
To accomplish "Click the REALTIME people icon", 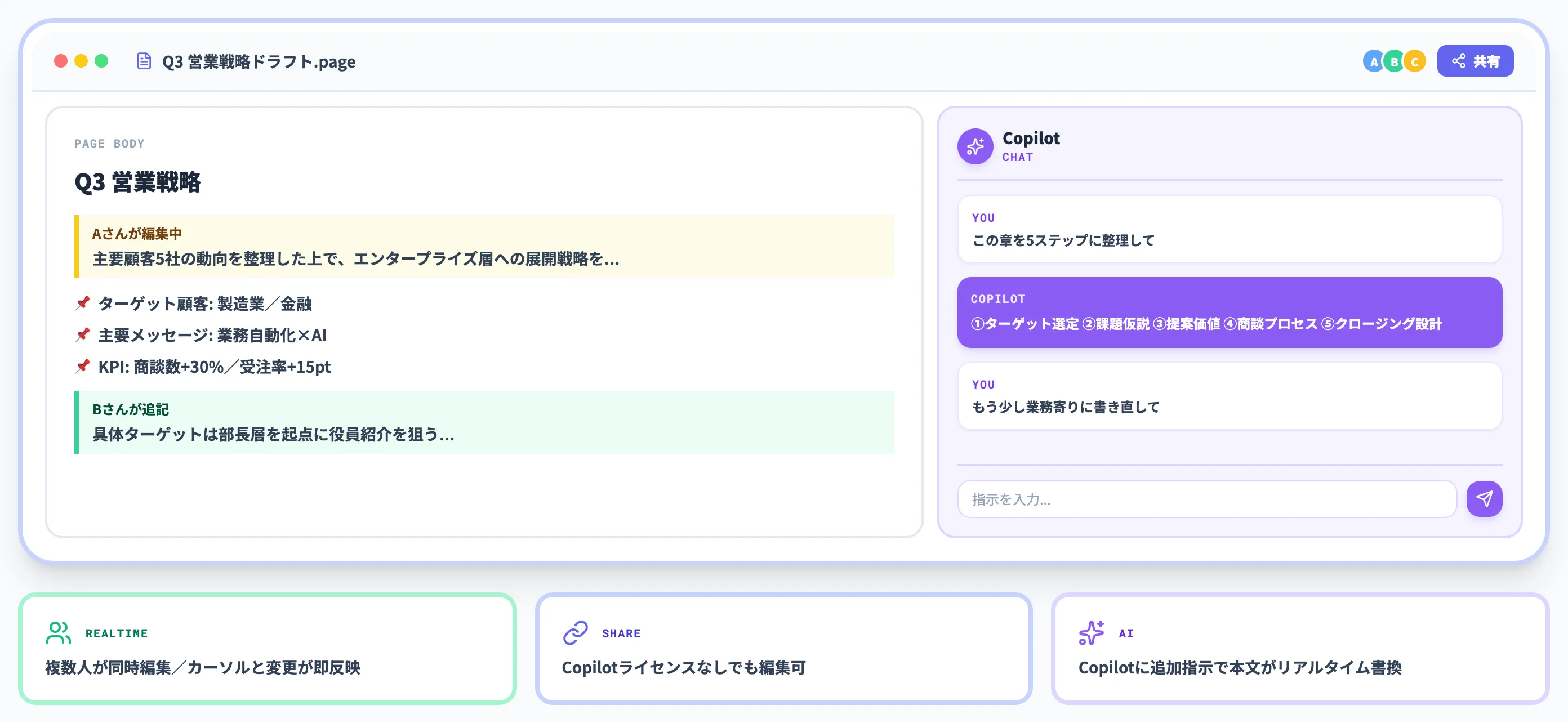I will pos(59,633).
